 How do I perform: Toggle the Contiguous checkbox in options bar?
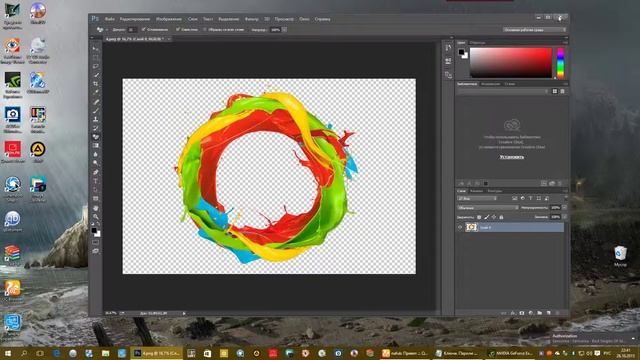tap(178, 29)
